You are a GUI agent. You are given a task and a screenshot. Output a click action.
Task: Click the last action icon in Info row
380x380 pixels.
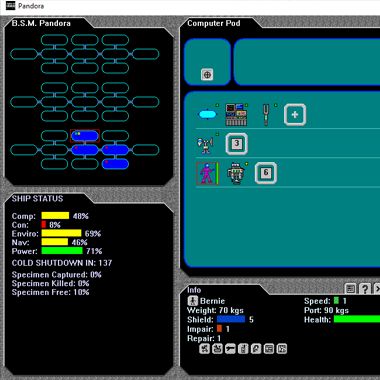coord(282,349)
